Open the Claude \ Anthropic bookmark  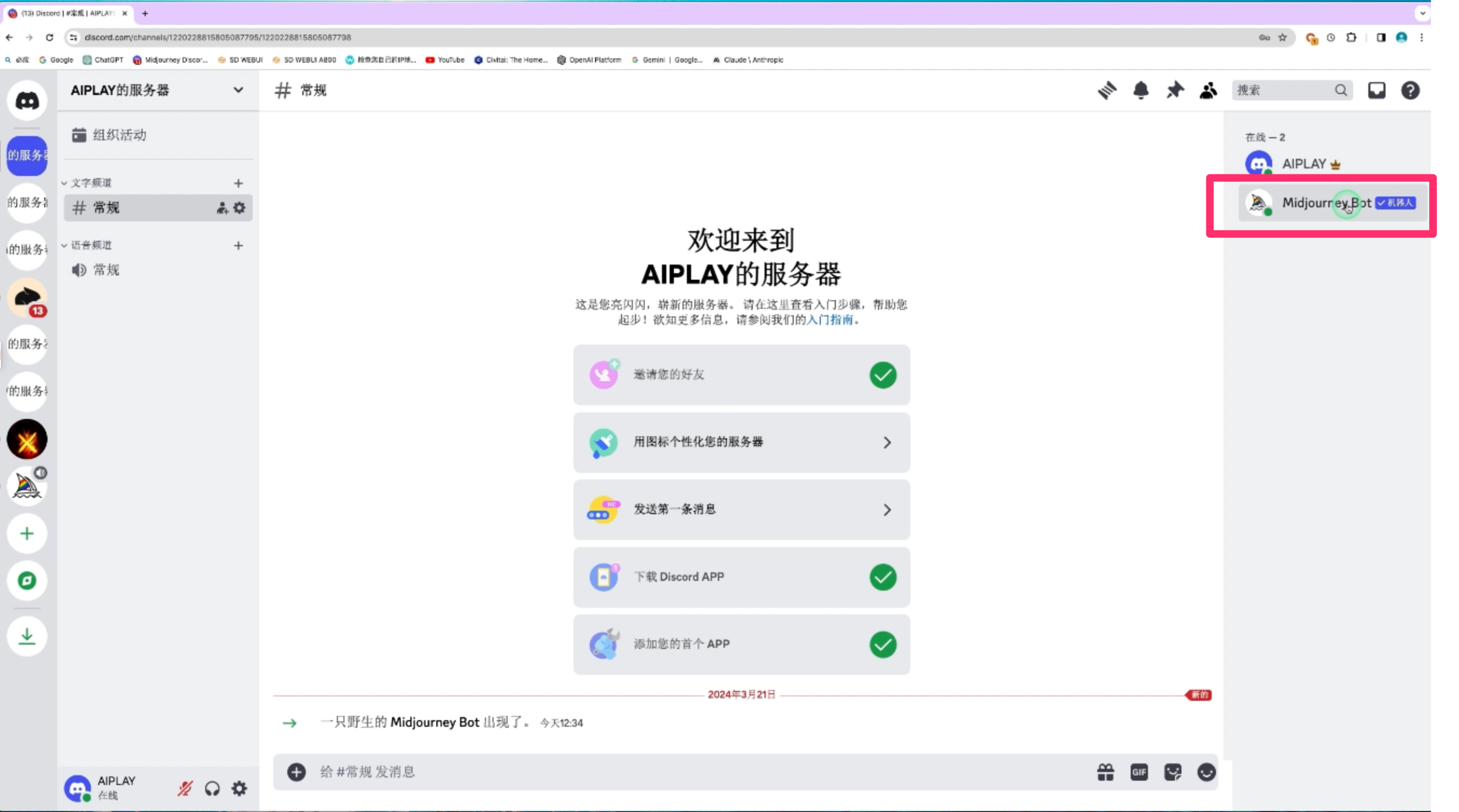point(748,59)
